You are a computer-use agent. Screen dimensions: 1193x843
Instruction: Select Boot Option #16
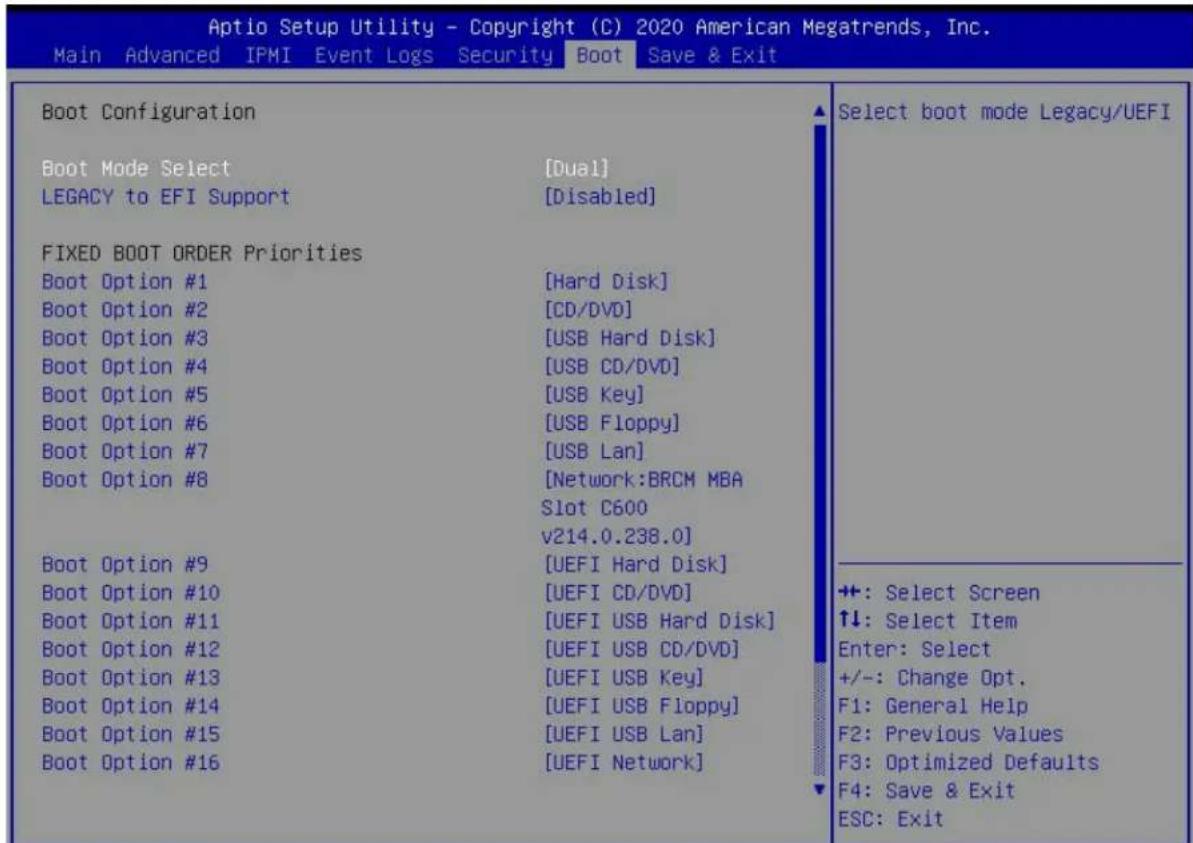click(x=130, y=762)
